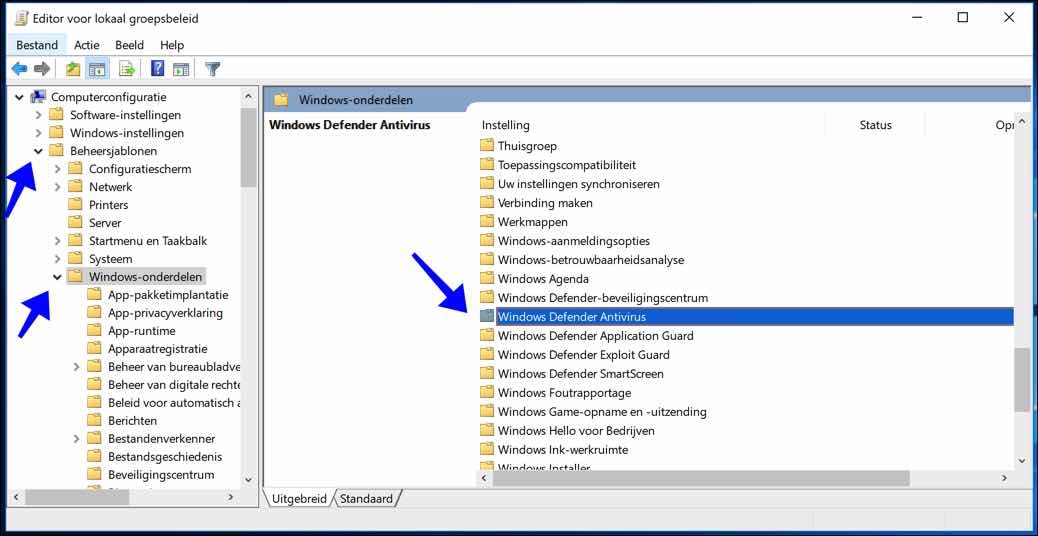1038x536 pixels.
Task: Click the up one level folder icon
Action: tap(73, 69)
